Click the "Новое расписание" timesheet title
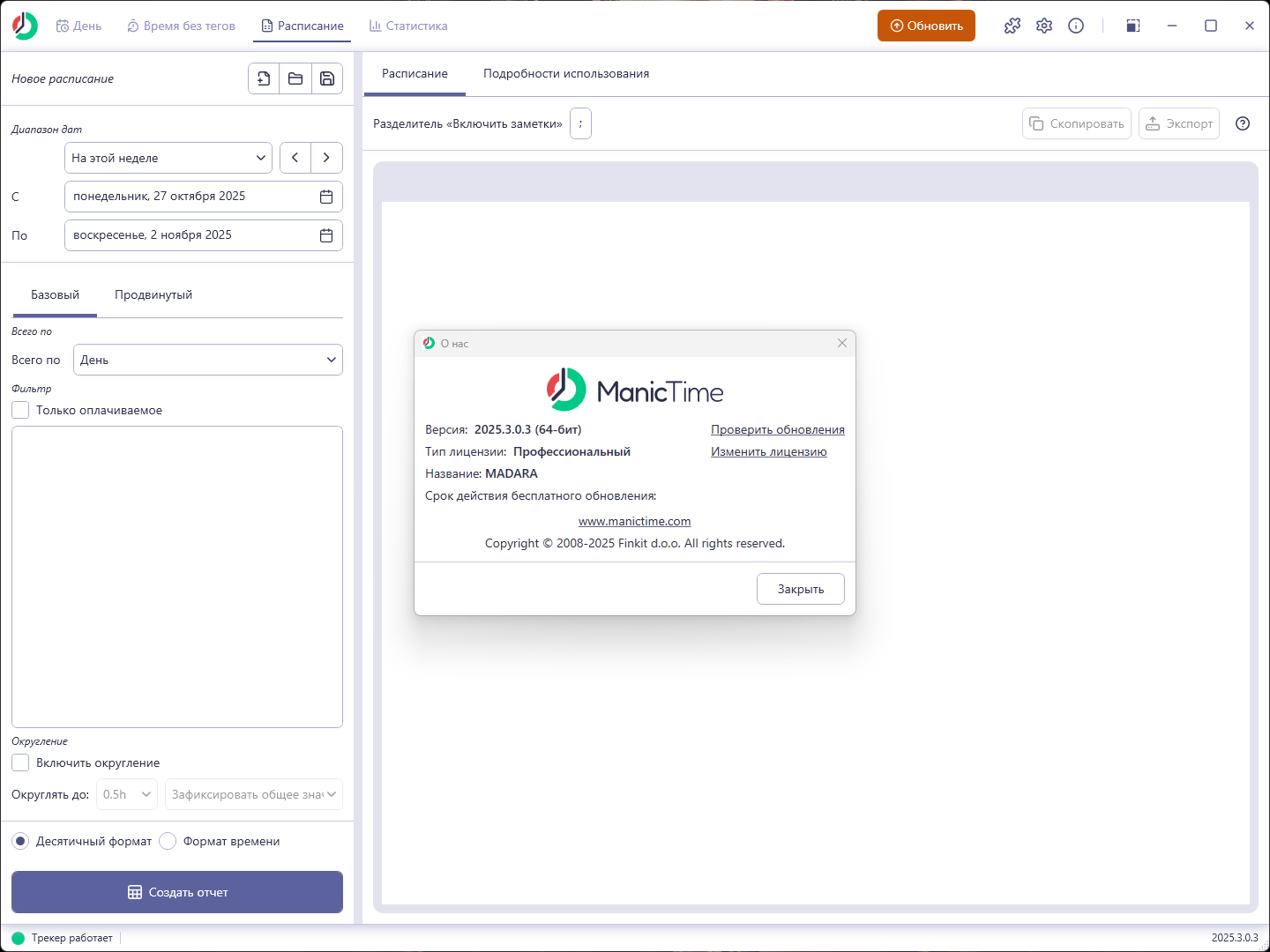 pos(63,78)
